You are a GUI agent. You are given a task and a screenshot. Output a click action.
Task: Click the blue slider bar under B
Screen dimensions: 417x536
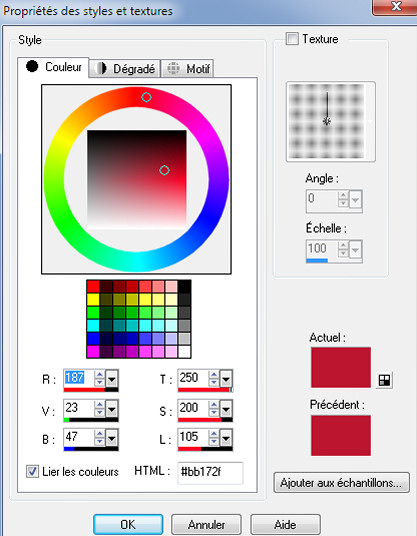(x=91, y=448)
